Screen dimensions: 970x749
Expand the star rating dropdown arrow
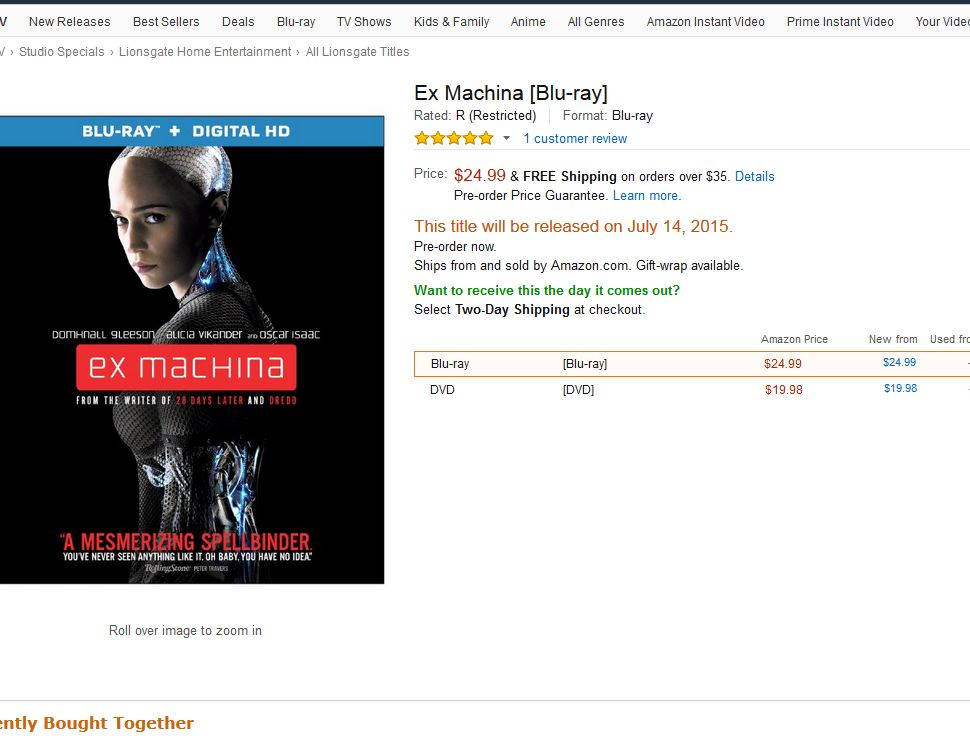pos(506,138)
